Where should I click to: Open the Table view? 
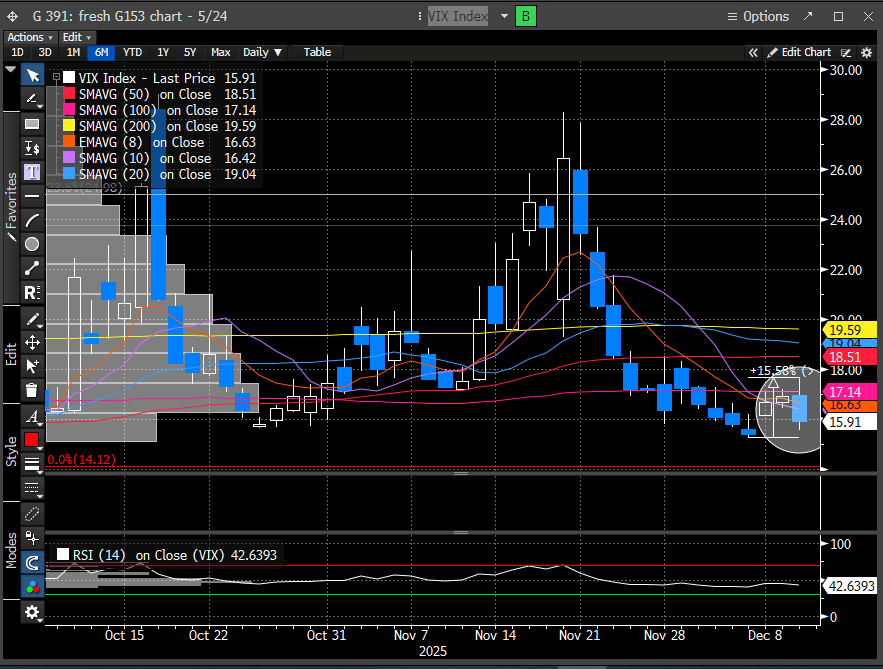317,52
